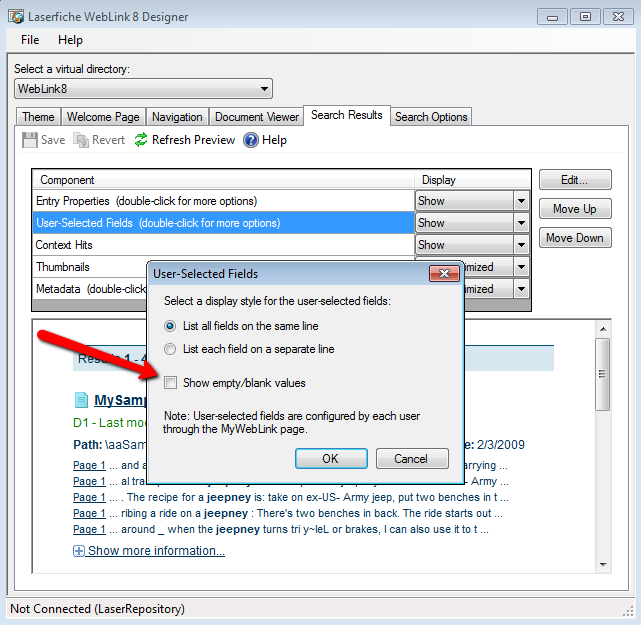This screenshot has height=625, width=641.
Task: Click preview scrollbar up arrow
Action: pyautogui.click(x=603, y=329)
